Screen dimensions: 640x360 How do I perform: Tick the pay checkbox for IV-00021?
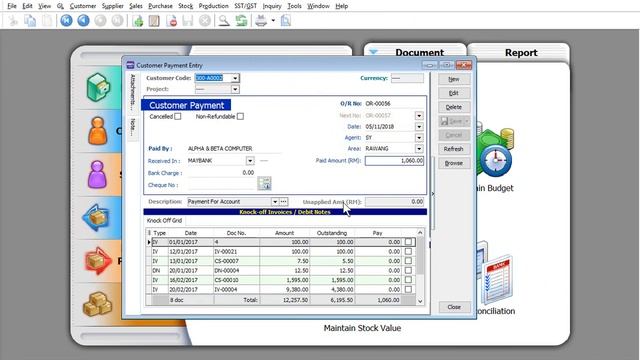[x=408, y=251]
